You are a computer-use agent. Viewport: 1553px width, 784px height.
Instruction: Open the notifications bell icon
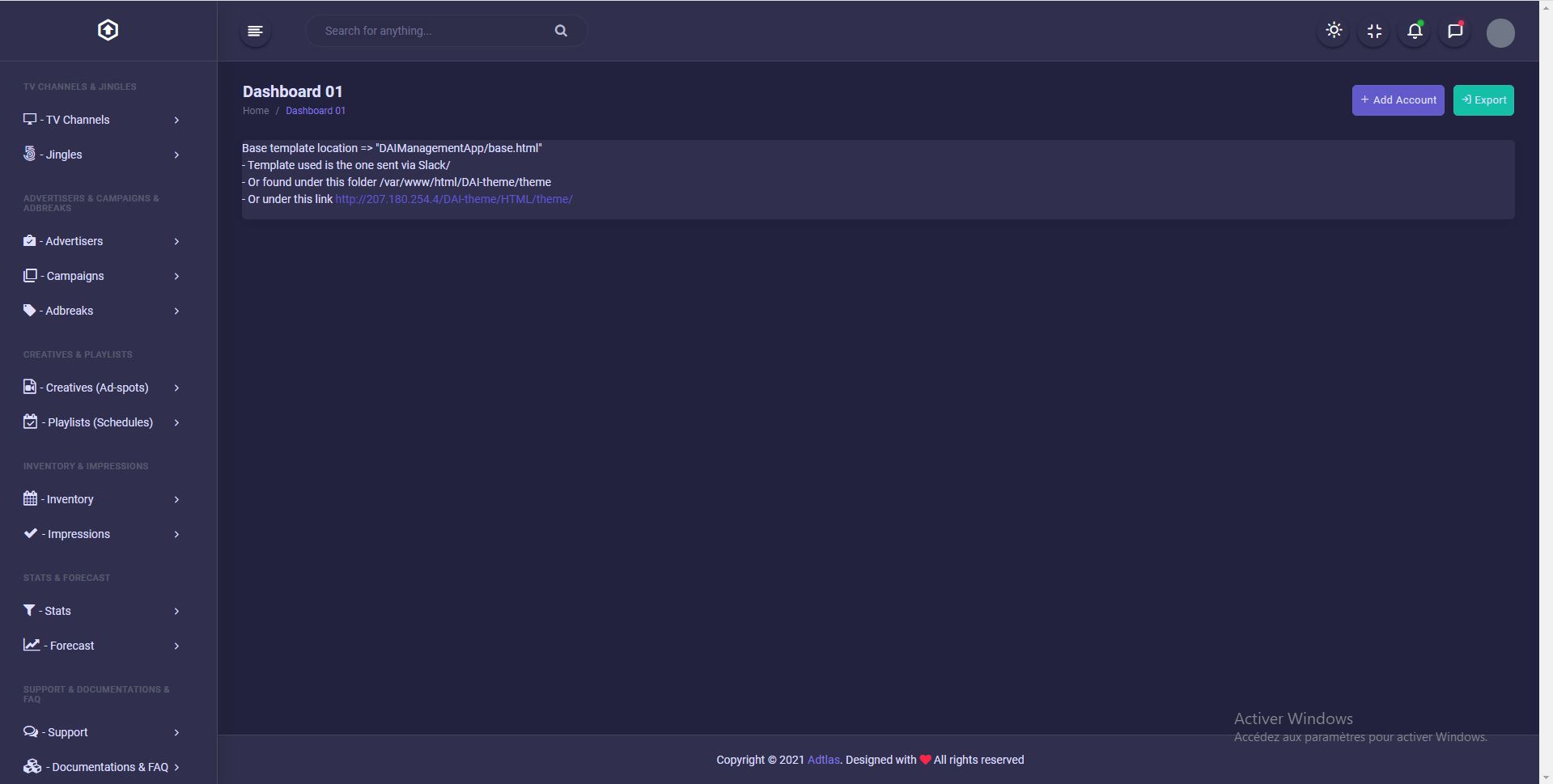[1414, 32]
